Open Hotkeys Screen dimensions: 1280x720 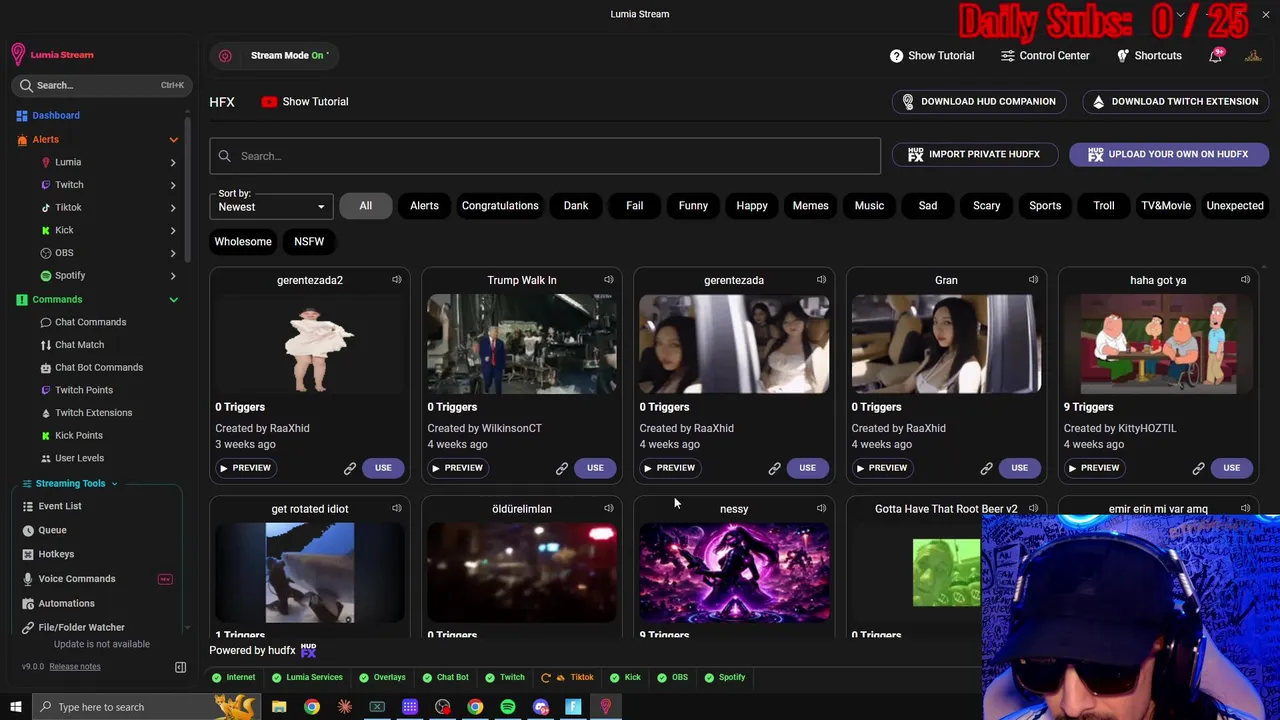56,554
